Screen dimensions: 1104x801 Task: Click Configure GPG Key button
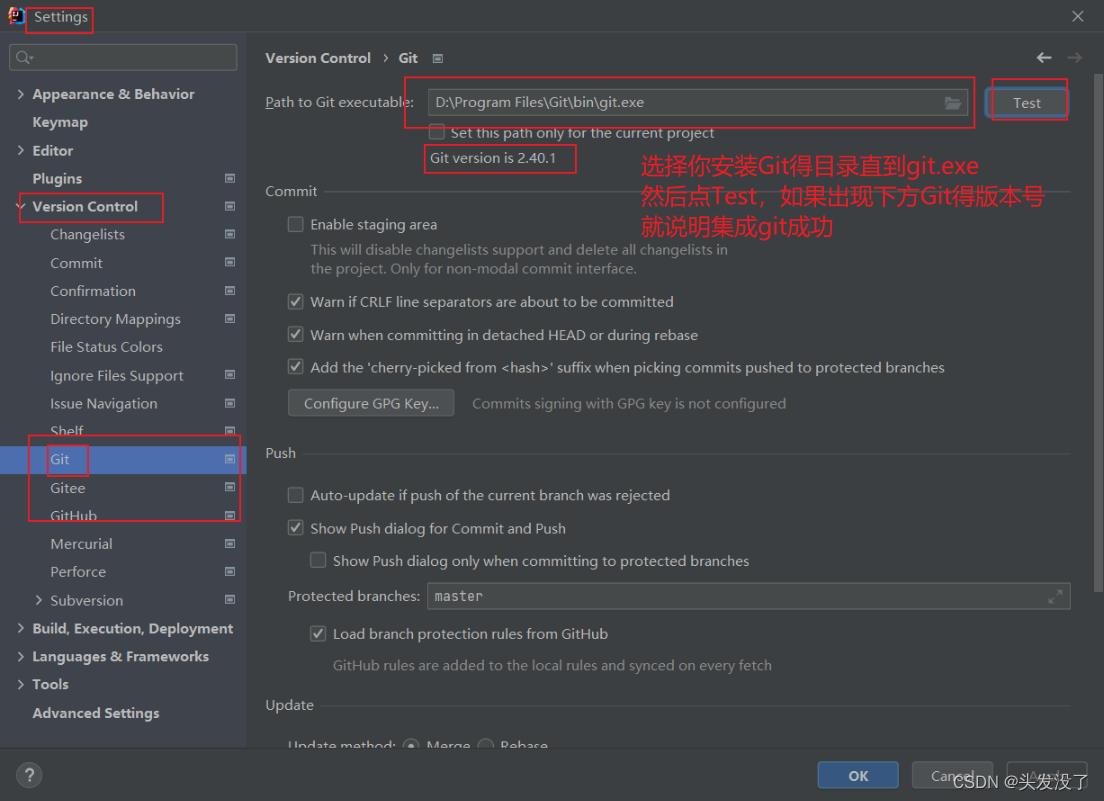pyautogui.click(x=371, y=403)
